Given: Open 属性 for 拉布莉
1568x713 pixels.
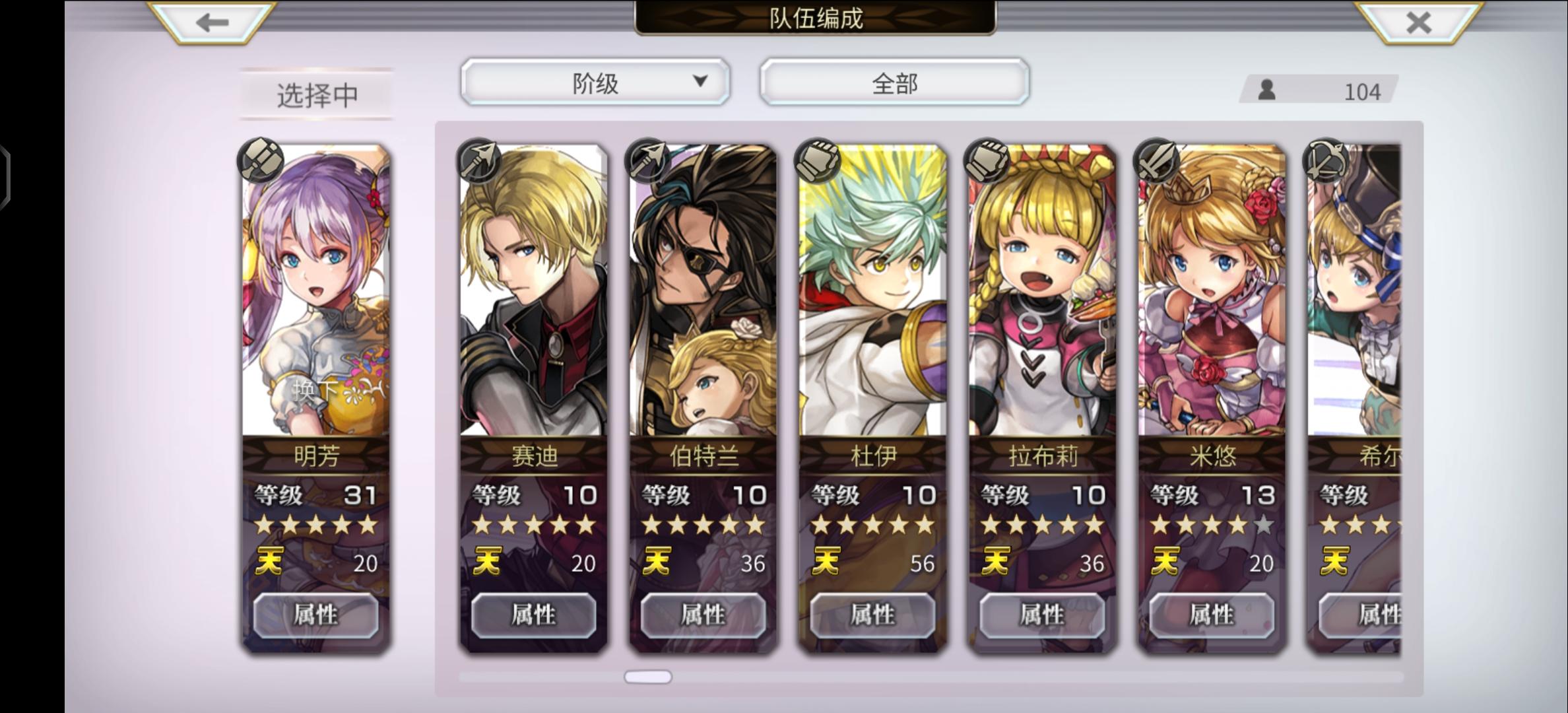Looking at the screenshot, I should [1042, 615].
